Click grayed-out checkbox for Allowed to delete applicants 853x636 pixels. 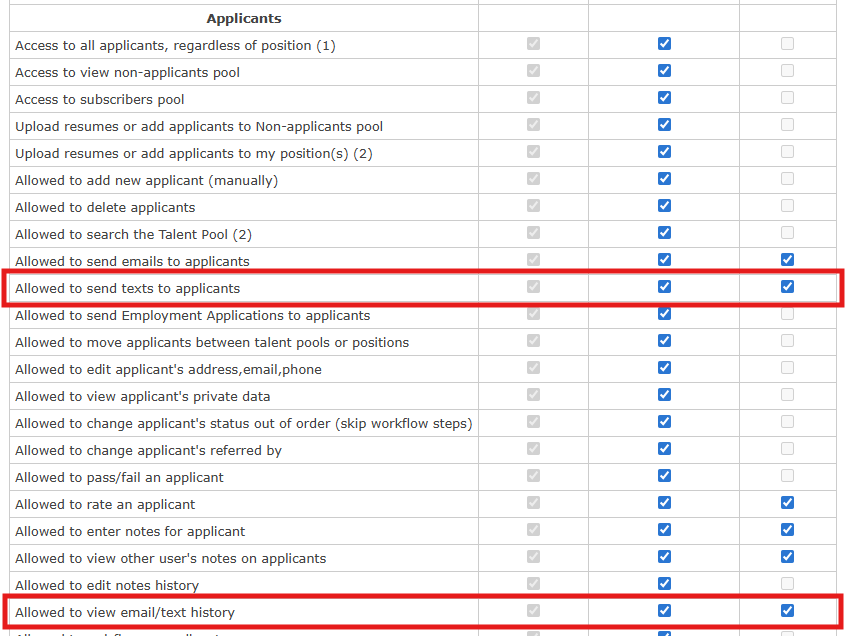tap(534, 206)
